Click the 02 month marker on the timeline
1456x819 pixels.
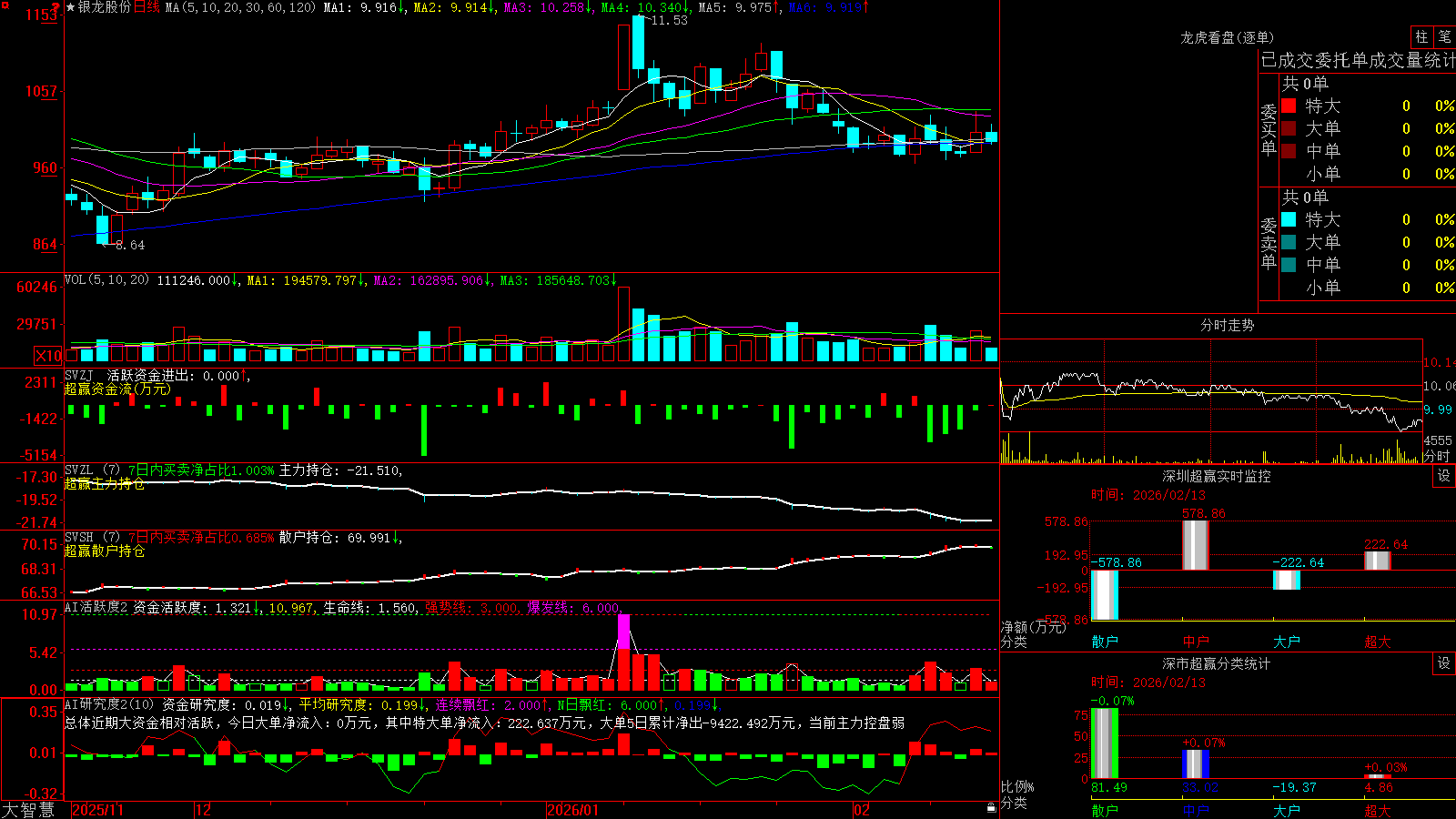(861, 810)
